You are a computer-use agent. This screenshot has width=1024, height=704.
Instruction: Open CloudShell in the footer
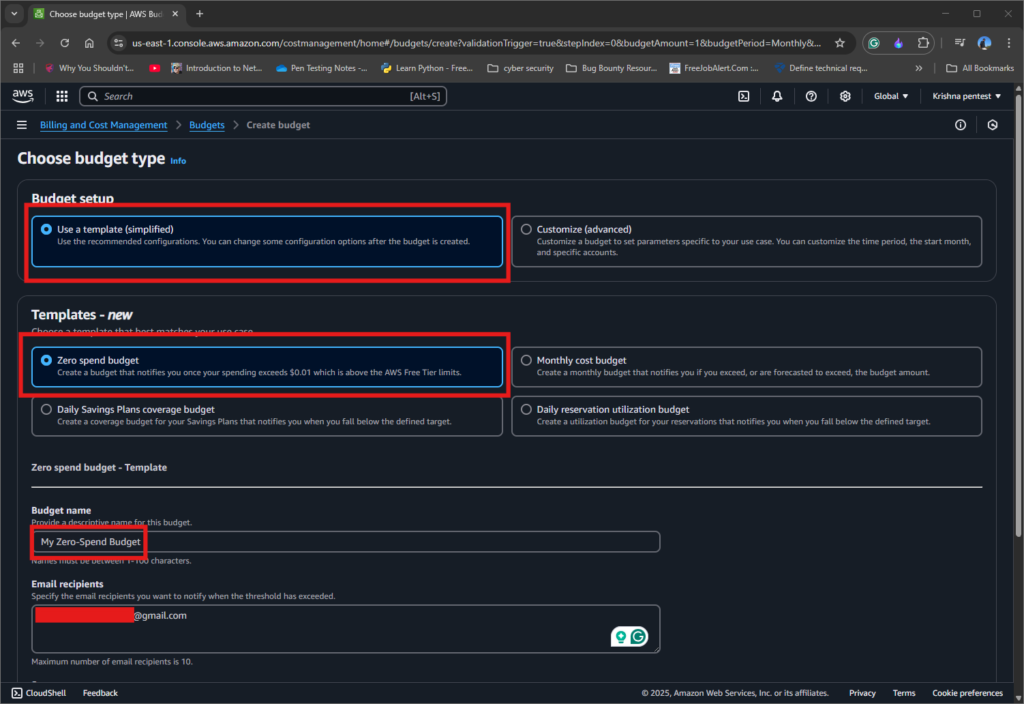click(39, 693)
